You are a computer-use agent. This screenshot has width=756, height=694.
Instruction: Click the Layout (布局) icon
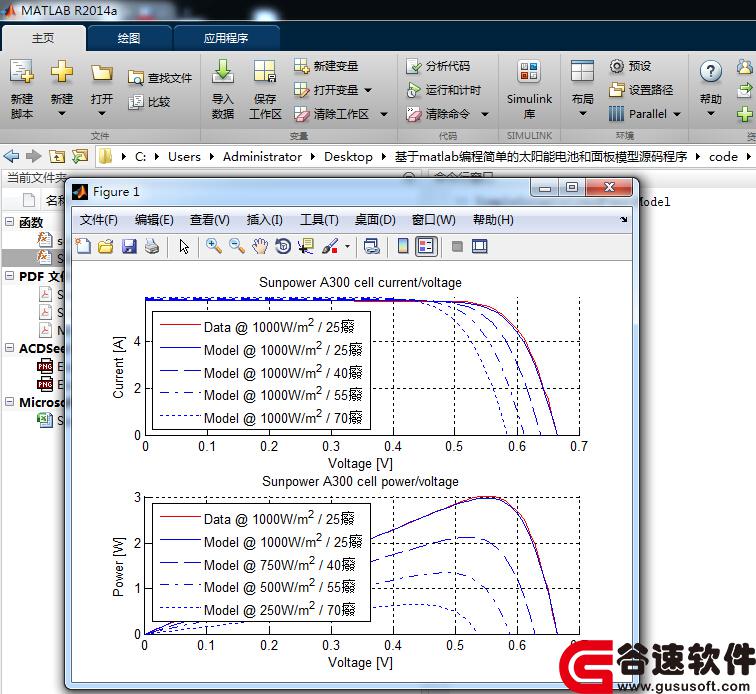pos(582,71)
